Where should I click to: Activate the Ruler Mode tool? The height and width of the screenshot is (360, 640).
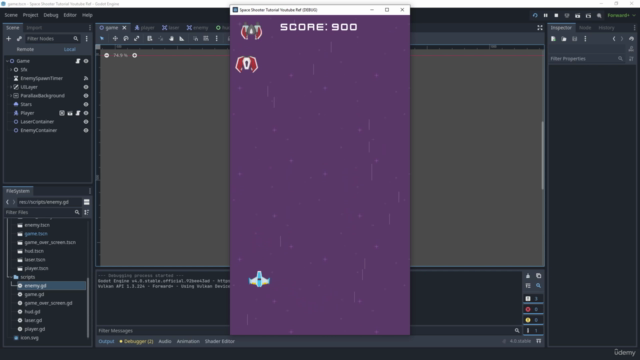click(182, 38)
